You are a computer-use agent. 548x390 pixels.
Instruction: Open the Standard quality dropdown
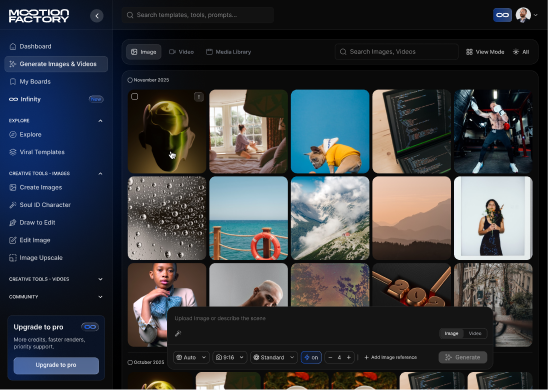click(274, 358)
